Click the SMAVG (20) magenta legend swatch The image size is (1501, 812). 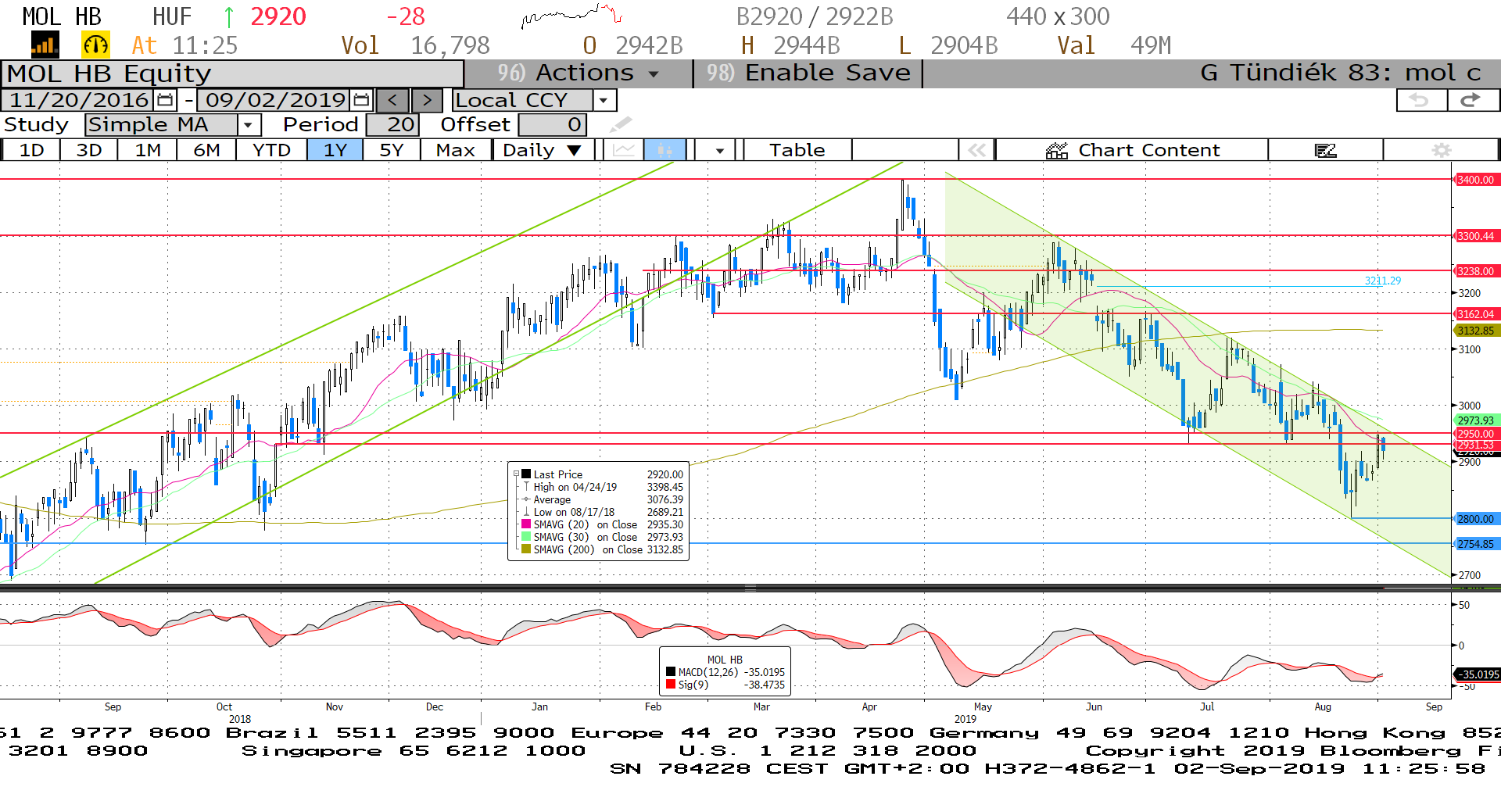(527, 524)
